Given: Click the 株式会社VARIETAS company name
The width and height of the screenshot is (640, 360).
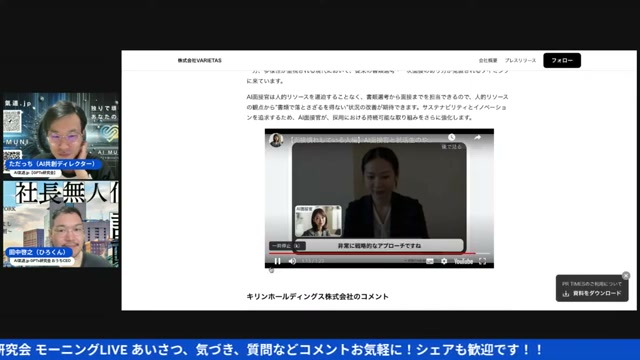Looking at the screenshot, I should pos(200,60).
